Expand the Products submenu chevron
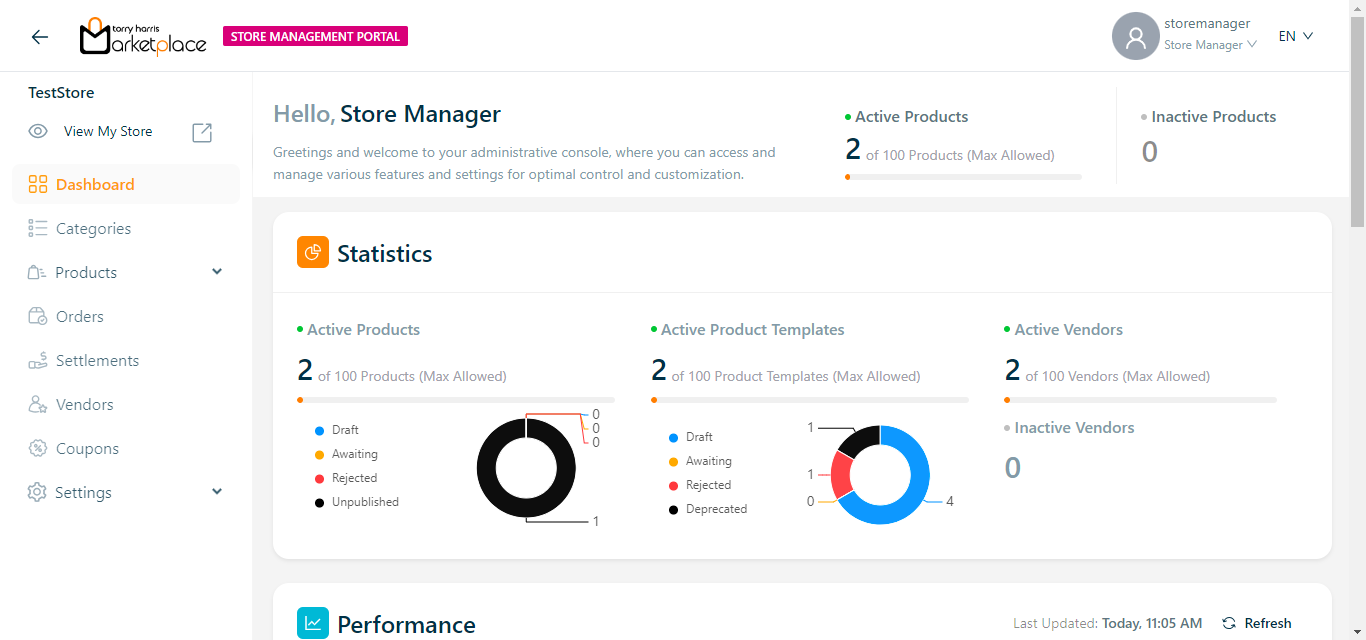This screenshot has height=640, width=1366. pos(217,272)
